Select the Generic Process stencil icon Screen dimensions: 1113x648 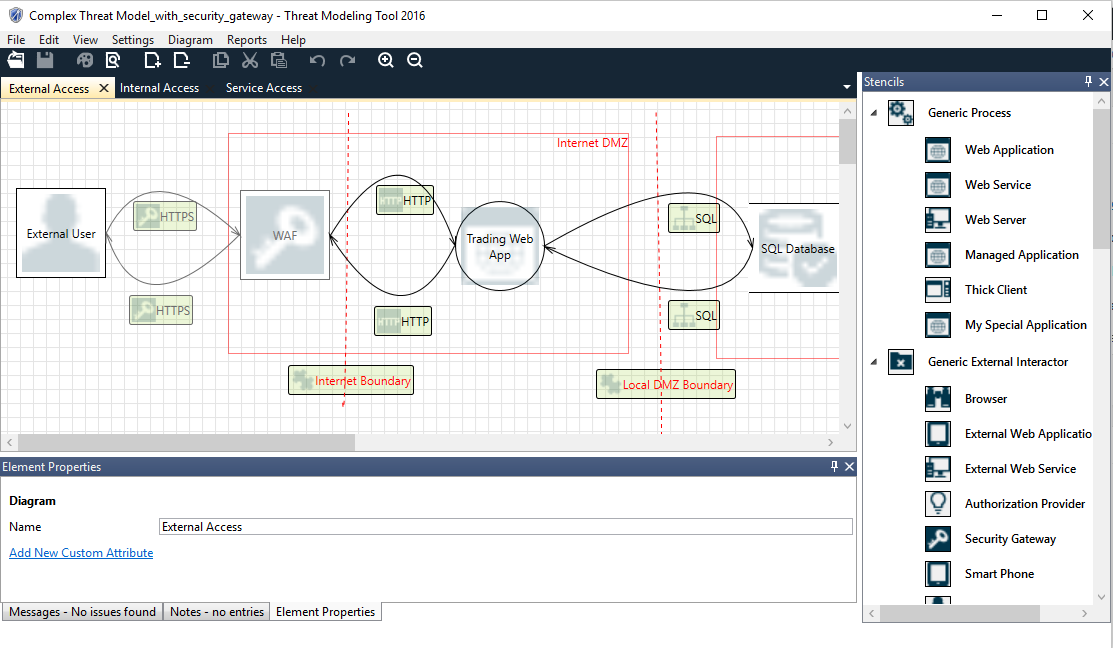(x=901, y=113)
